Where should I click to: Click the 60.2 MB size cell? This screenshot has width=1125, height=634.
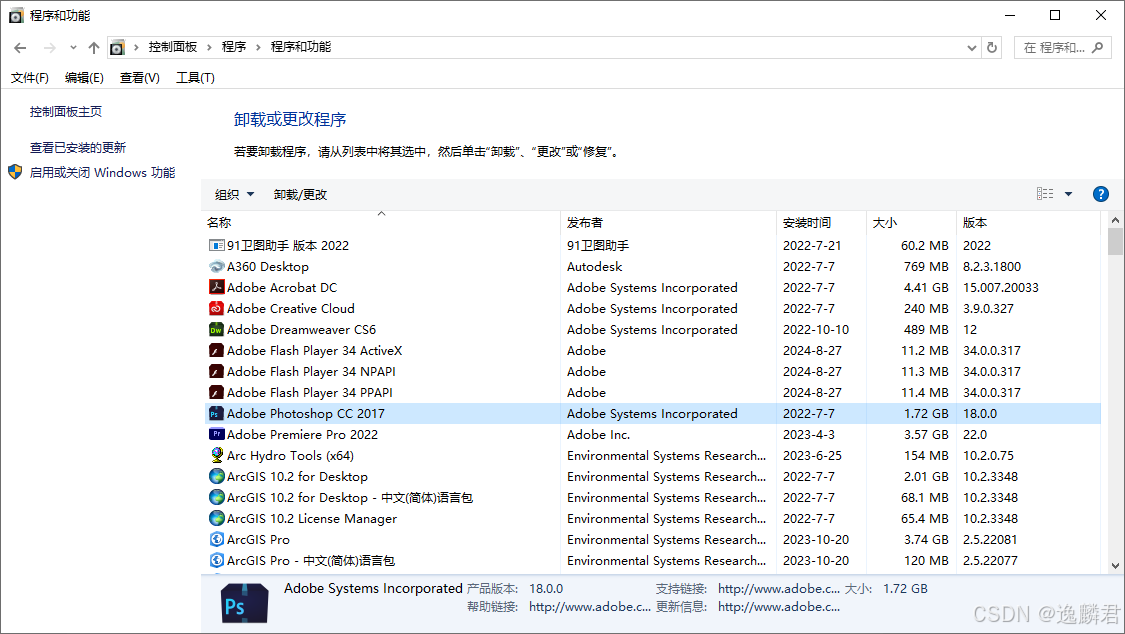pos(925,245)
